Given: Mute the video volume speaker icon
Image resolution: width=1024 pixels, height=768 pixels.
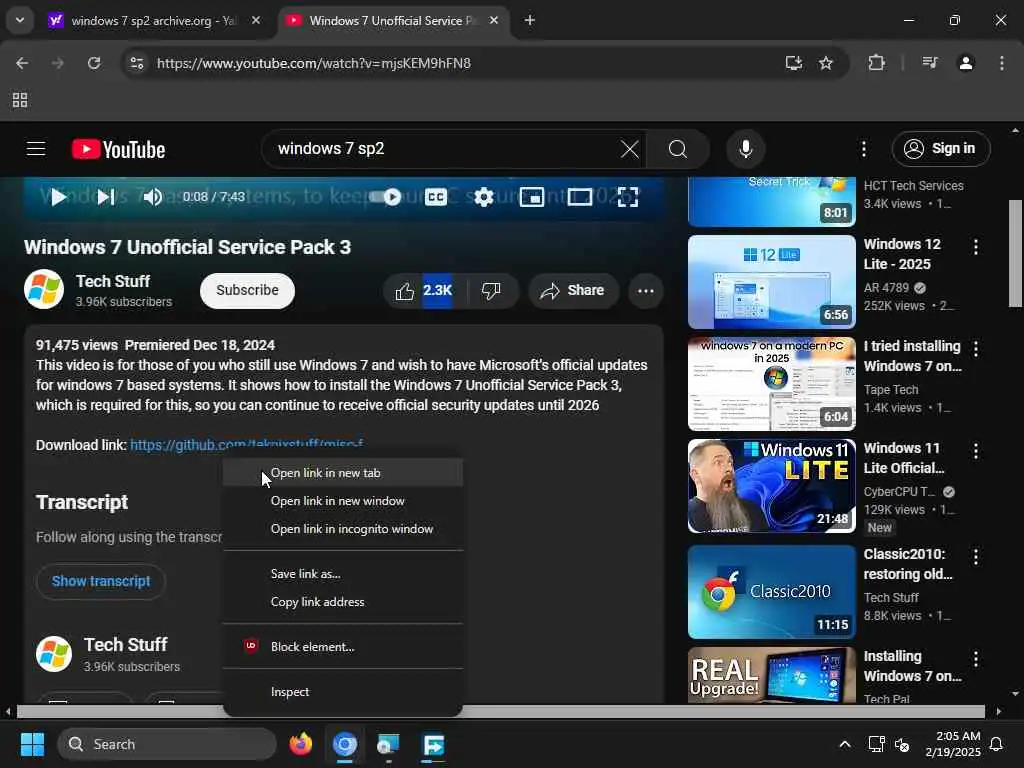Looking at the screenshot, I should (x=152, y=197).
